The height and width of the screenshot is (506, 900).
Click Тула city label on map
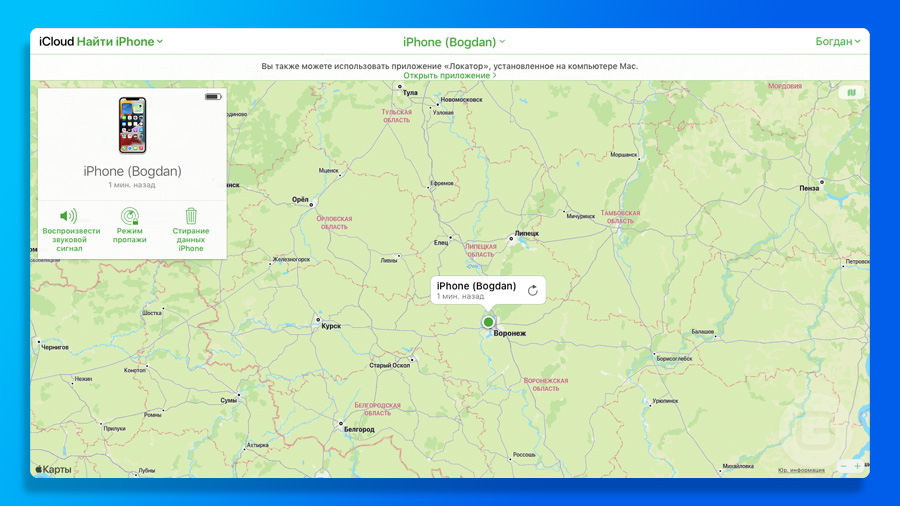point(410,92)
